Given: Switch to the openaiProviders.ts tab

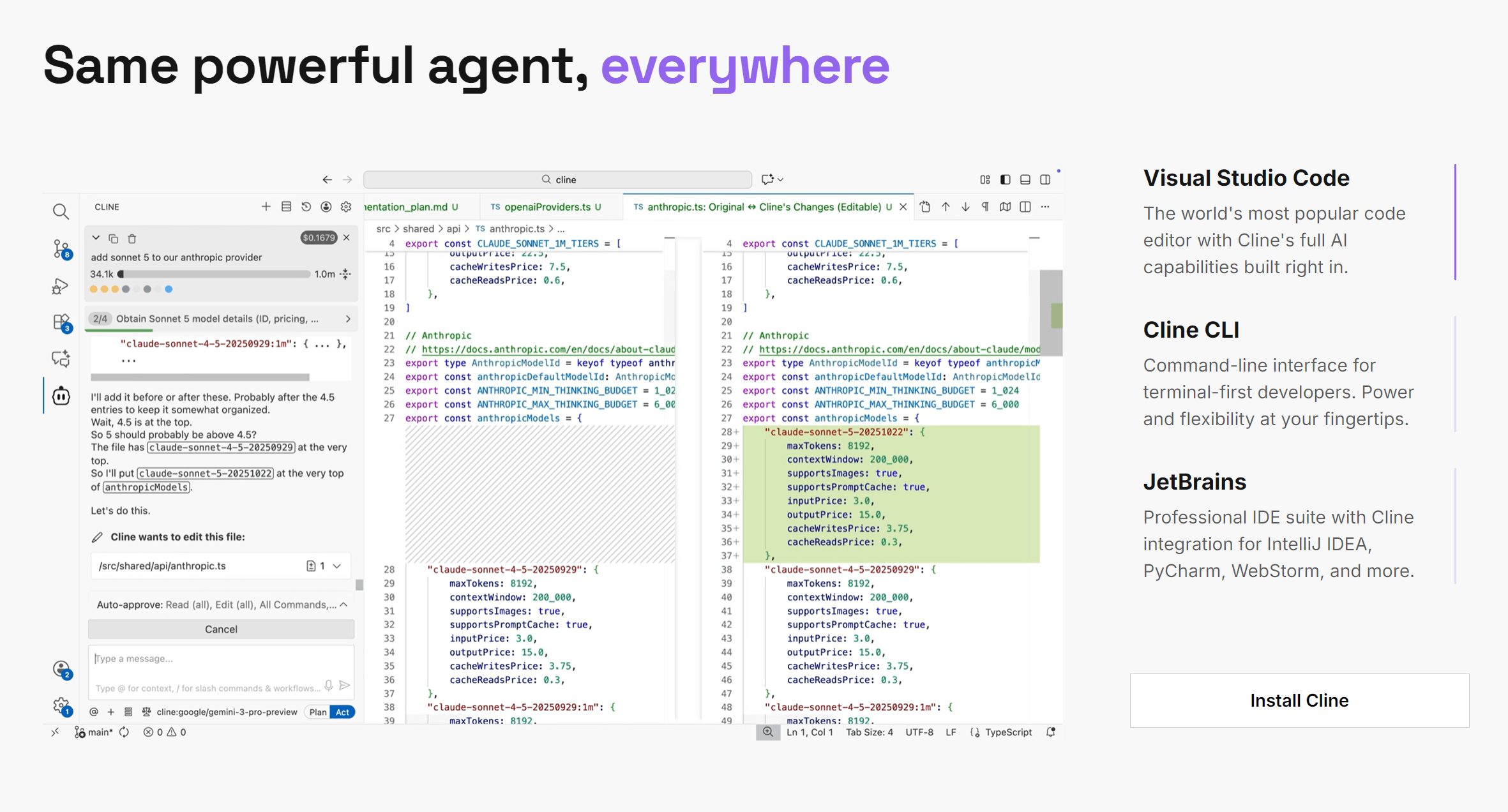Looking at the screenshot, I should coord(547,207).
